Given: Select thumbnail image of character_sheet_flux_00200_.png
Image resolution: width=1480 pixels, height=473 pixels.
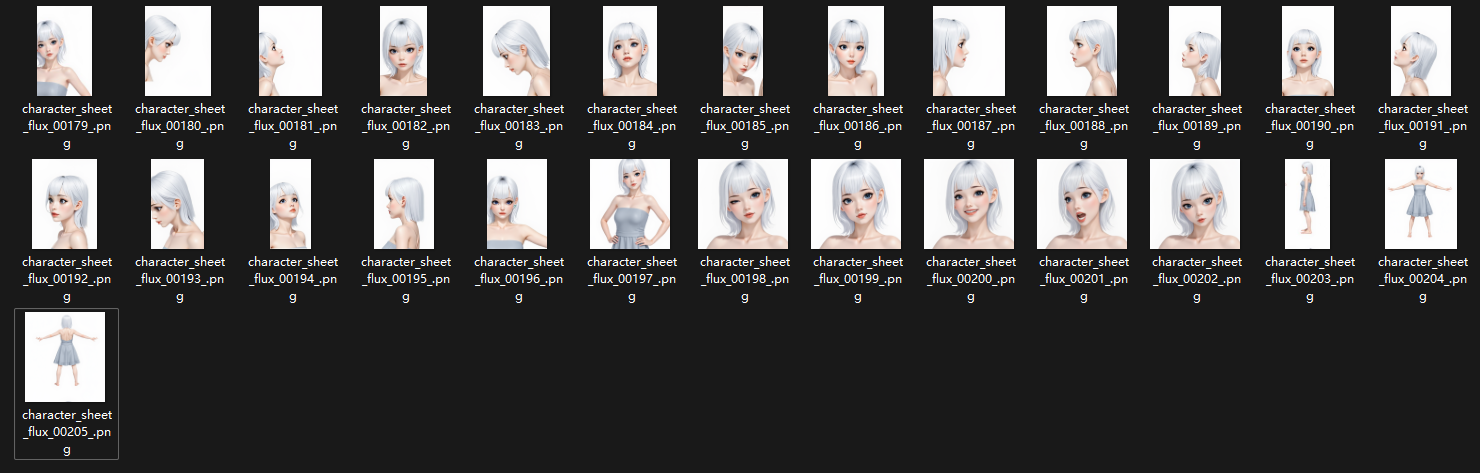Looking at the screenshot, I should pyautogui.click(x=970, y=204).
